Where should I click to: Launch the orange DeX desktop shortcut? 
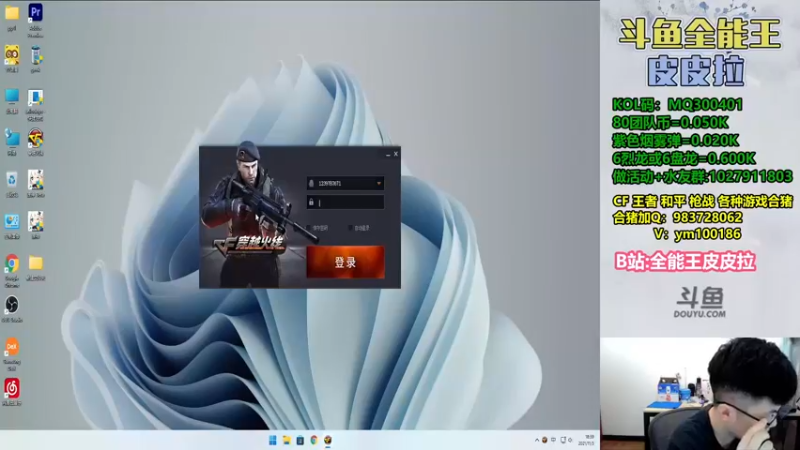pyautogui.click(x=12, y=347)
